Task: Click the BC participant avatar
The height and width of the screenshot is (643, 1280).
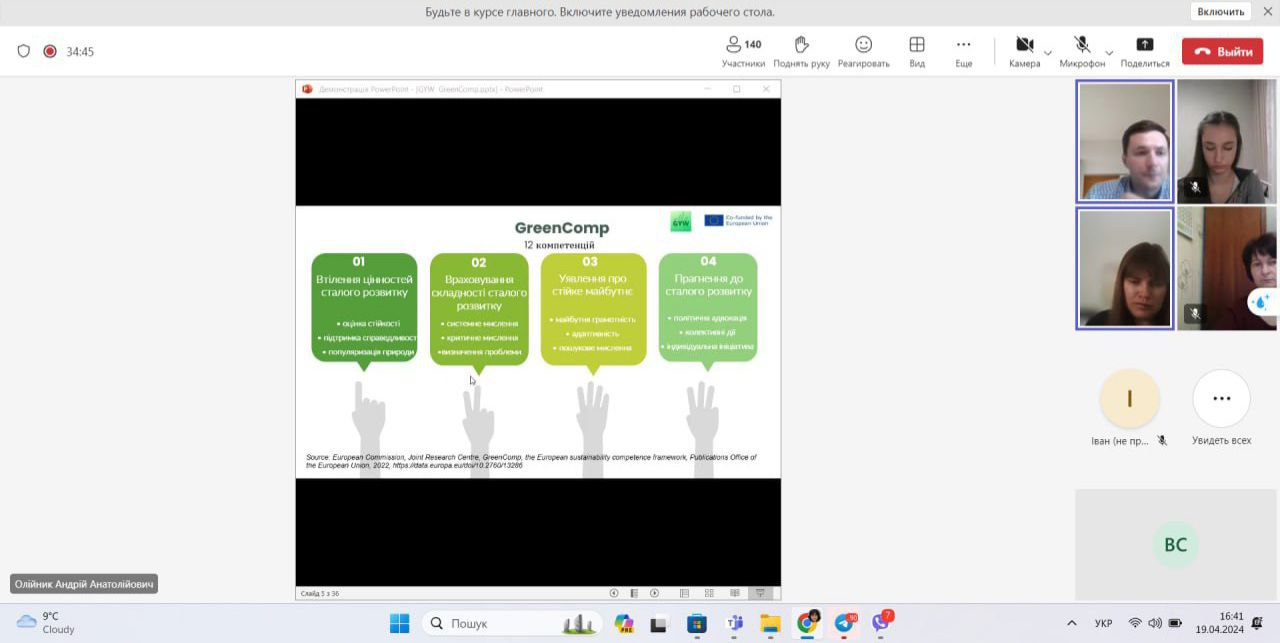Action: [x=1175, y=545]
